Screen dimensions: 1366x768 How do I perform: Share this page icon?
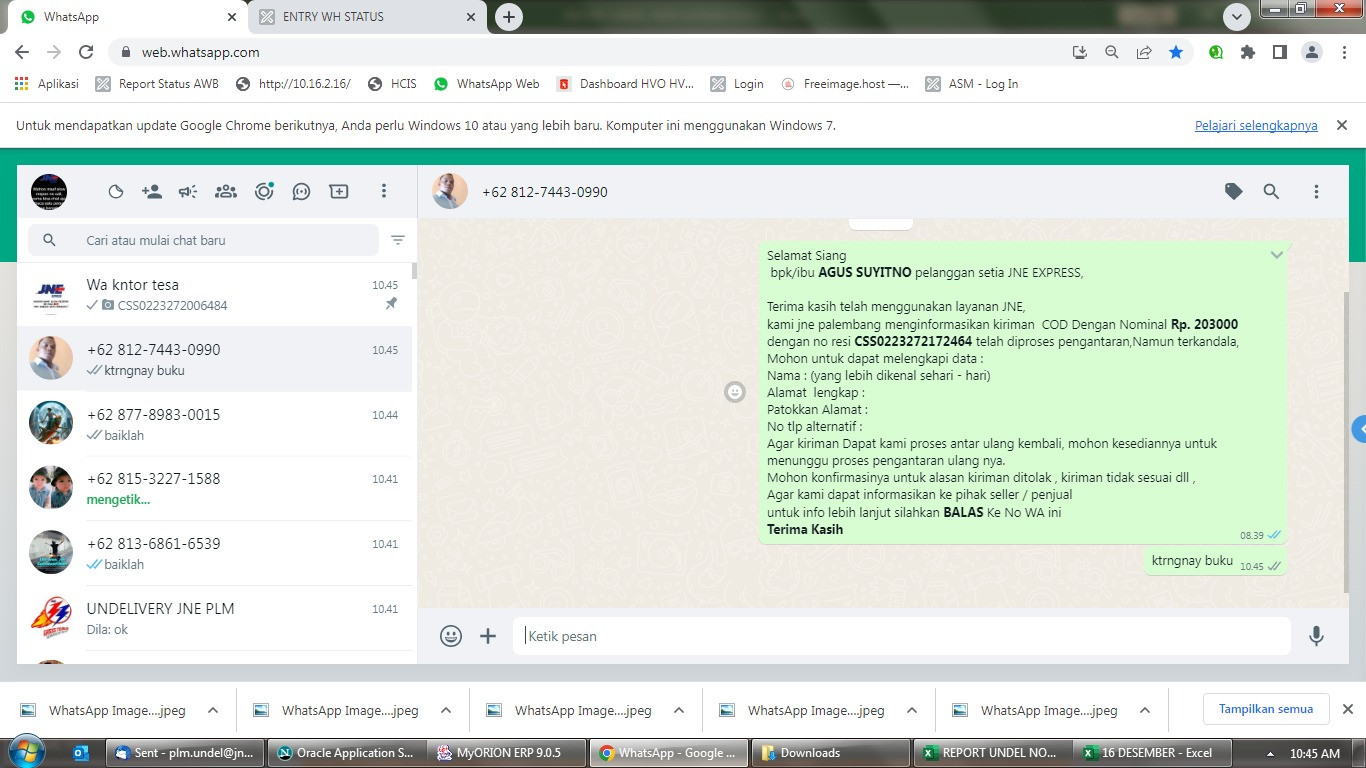pyautogui.click(x=1144, y=52)
